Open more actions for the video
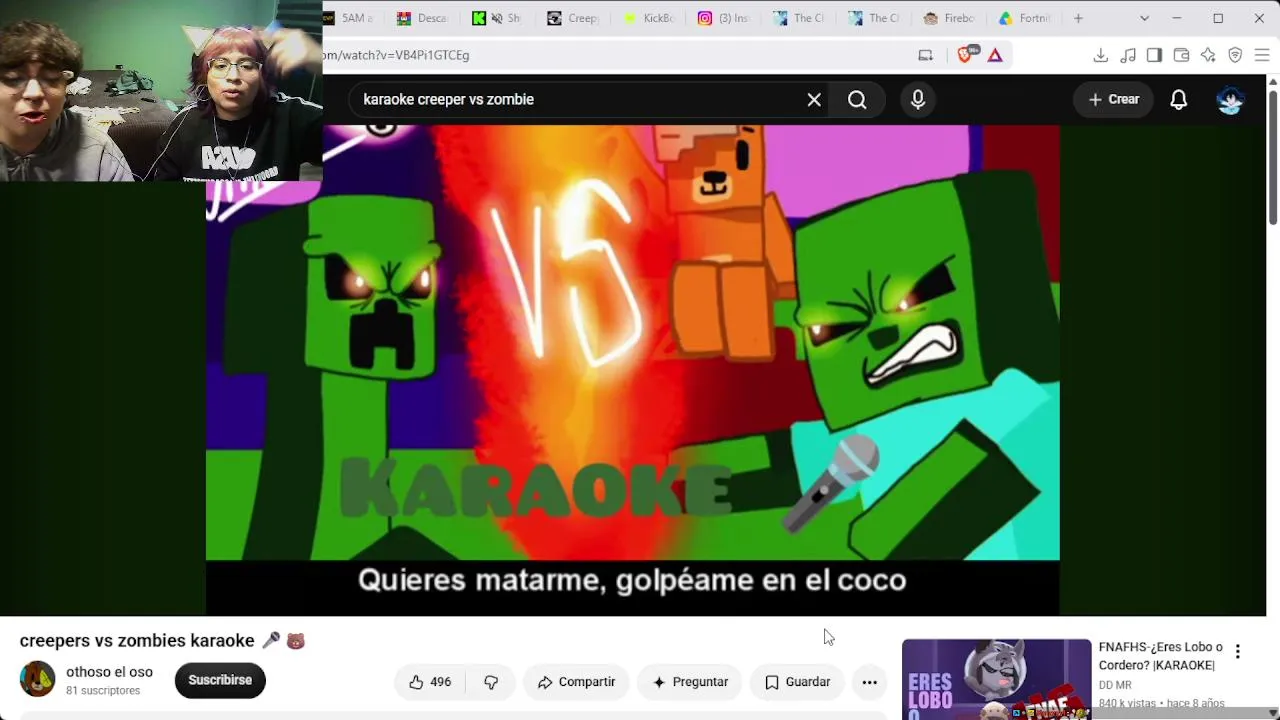1280x720 pixels. (x=870, y=682)
